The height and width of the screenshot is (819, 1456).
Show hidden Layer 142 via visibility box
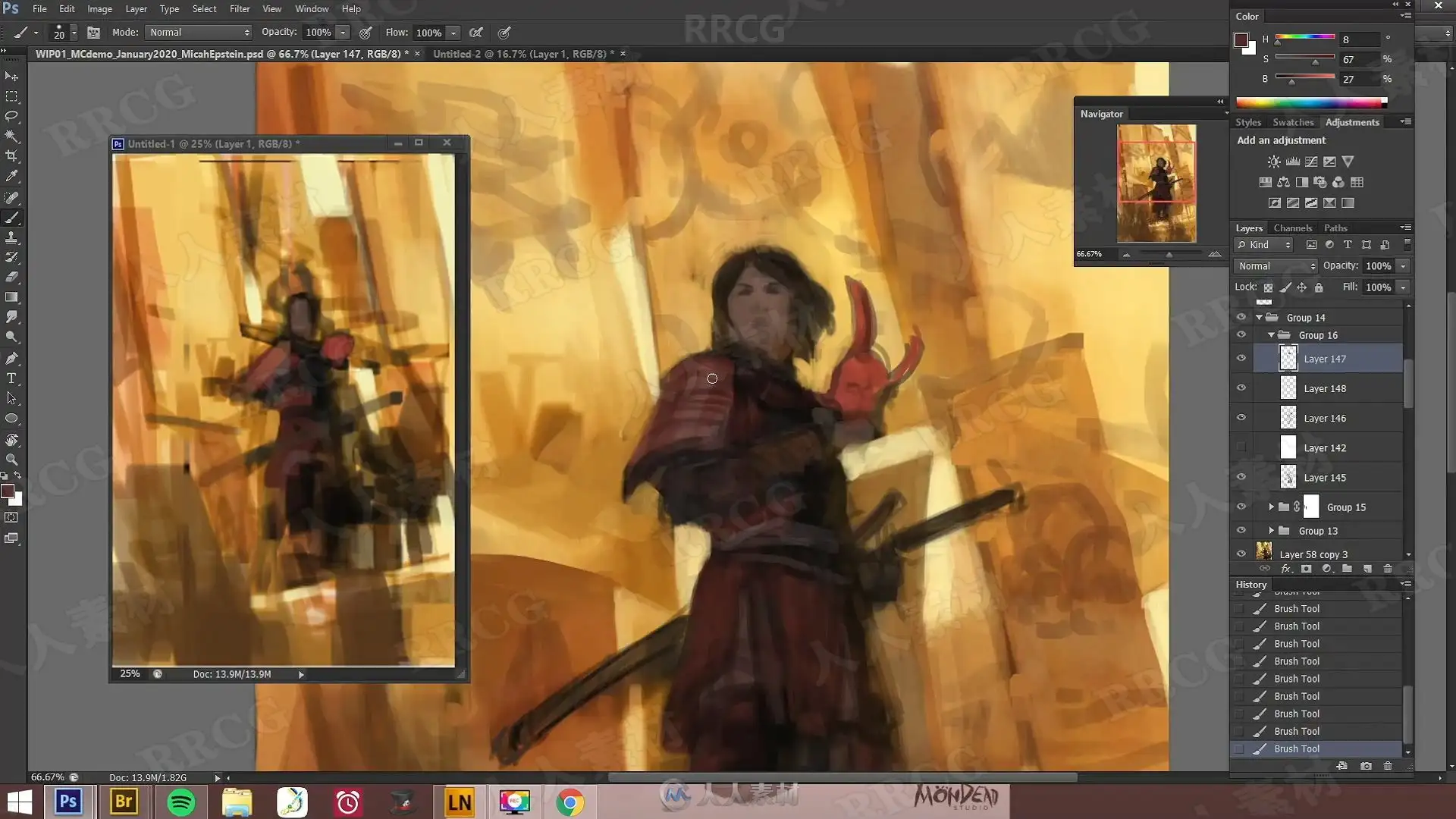1241,447
